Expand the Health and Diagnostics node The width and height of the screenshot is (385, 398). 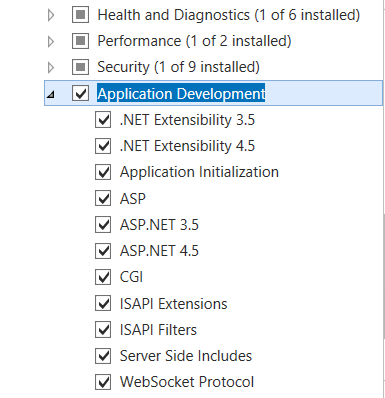[51, 15]
